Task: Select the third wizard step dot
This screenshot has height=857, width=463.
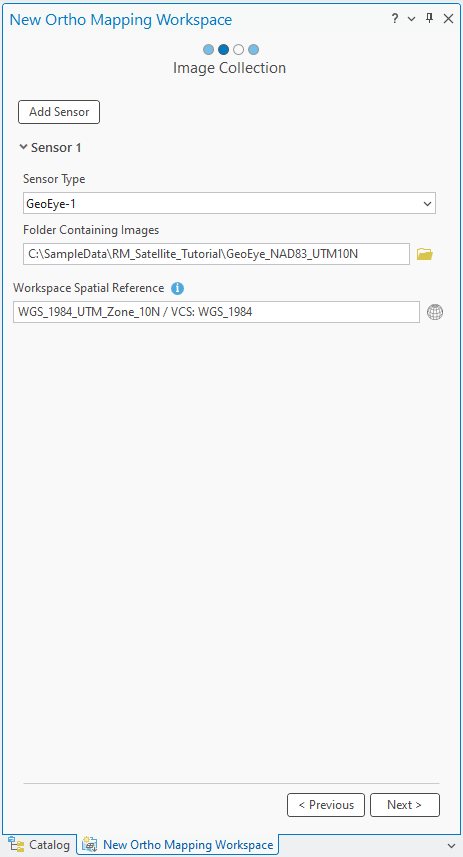Action: tap(238, 50)
